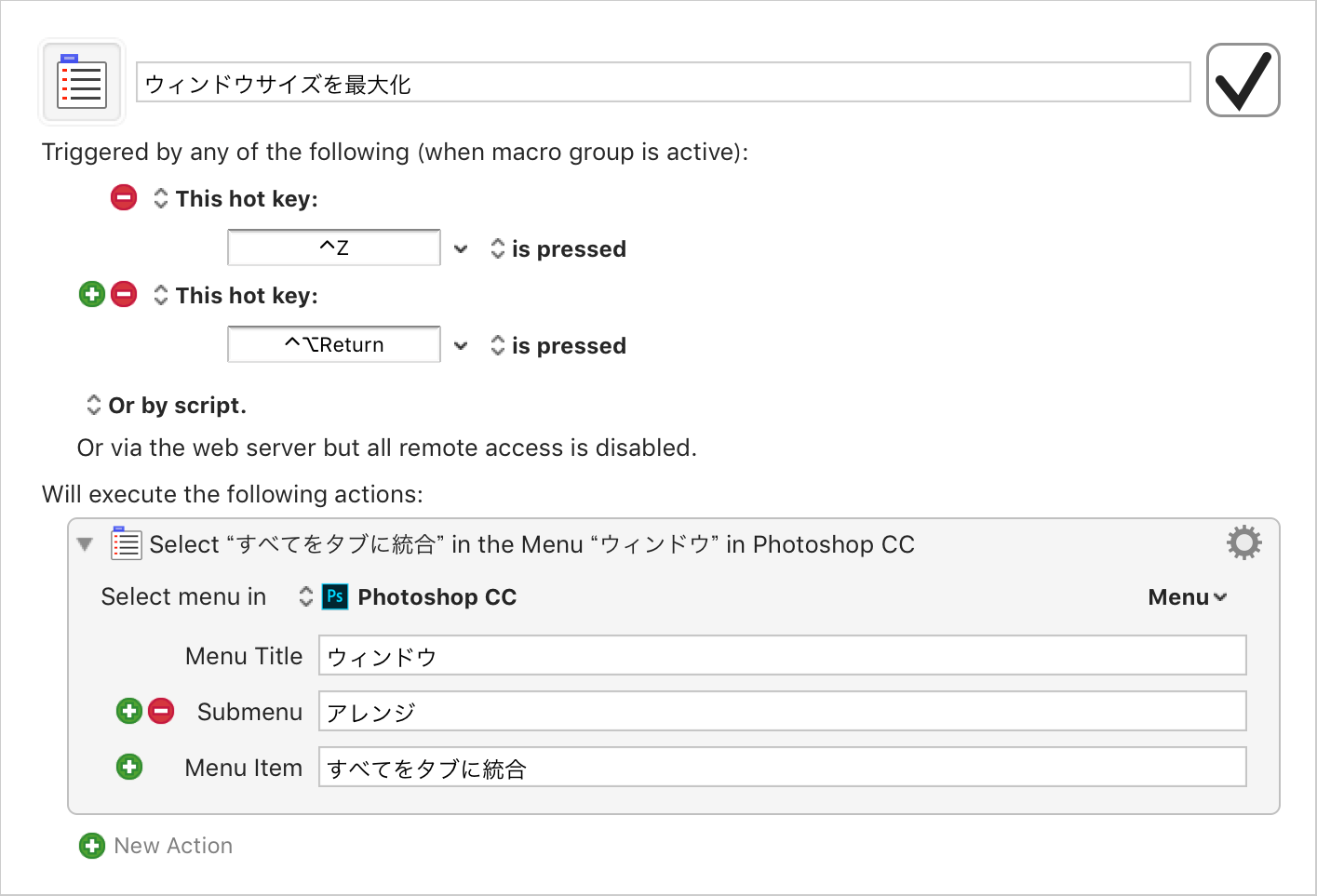Viewport: 1317px width, 896px height.
Task: Click 'Will execute the following actions:' text
Action: point(233,494)
